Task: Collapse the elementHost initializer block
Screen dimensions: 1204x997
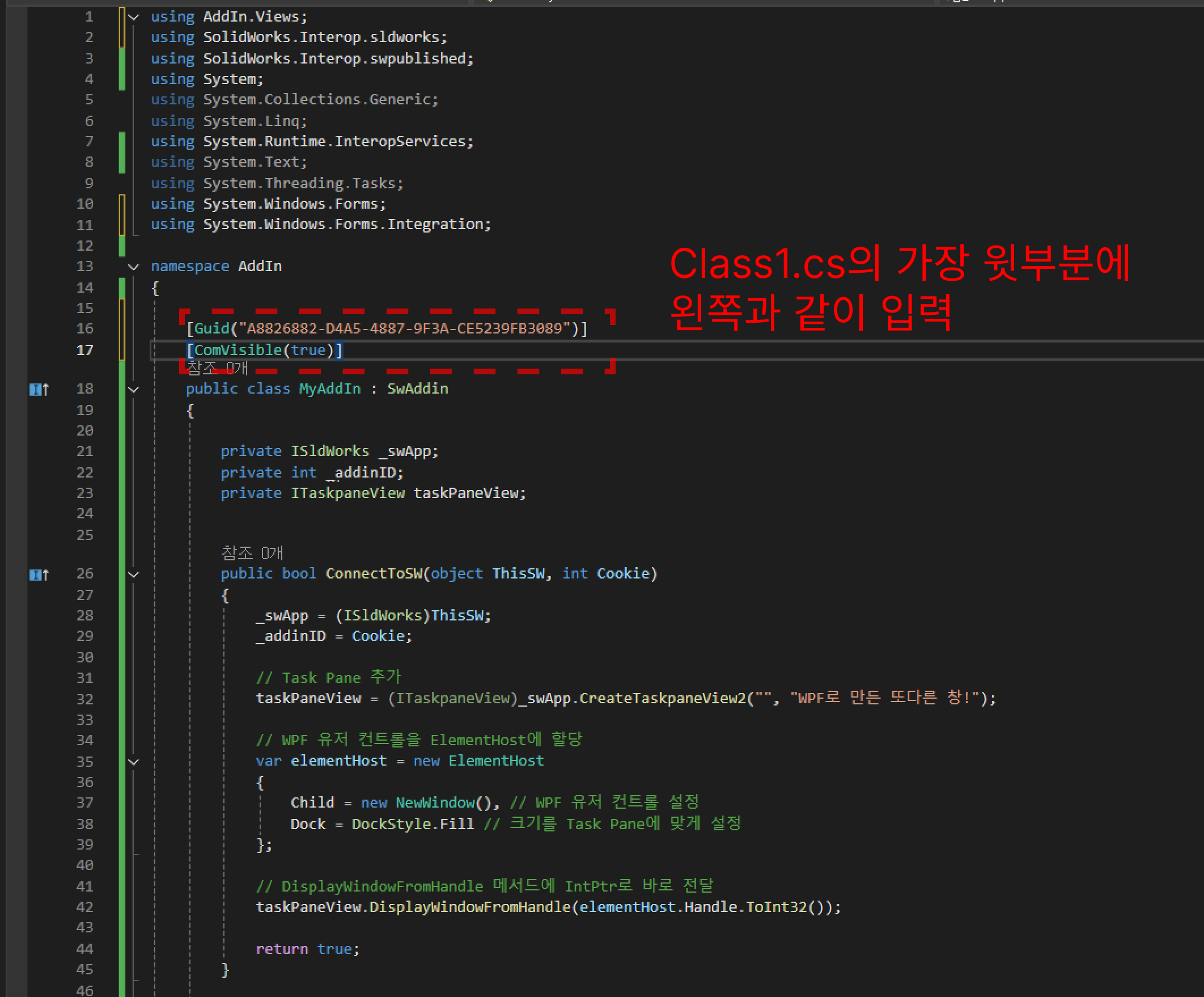Action: coord(134,762)
